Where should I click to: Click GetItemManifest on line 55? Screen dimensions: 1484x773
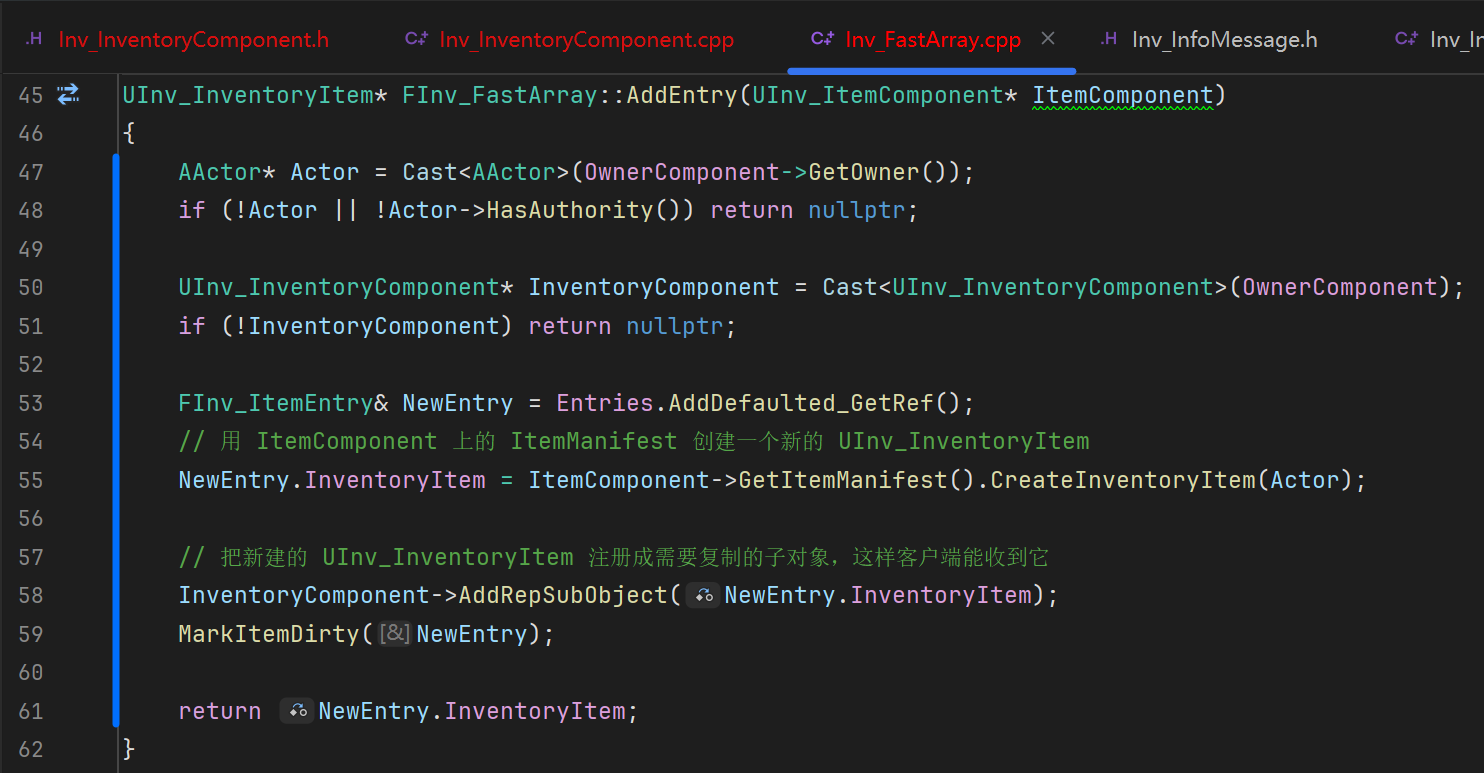coord(843,480)
